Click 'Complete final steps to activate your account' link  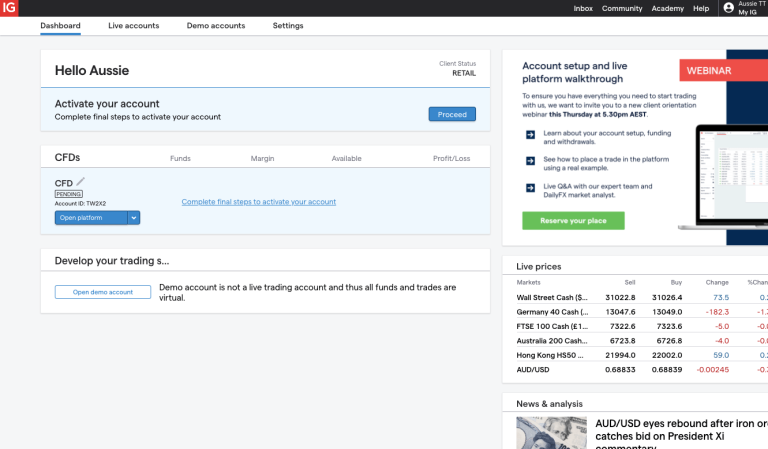[258, 202]
